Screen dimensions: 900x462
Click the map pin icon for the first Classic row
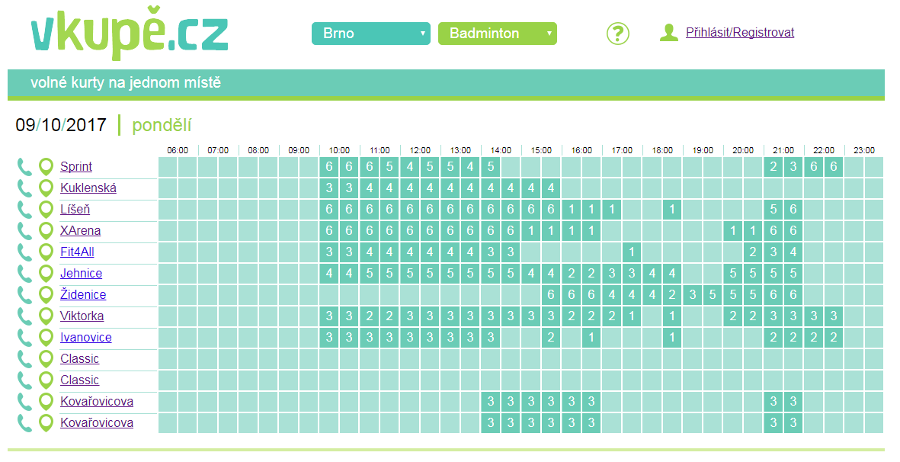[46, 359]
